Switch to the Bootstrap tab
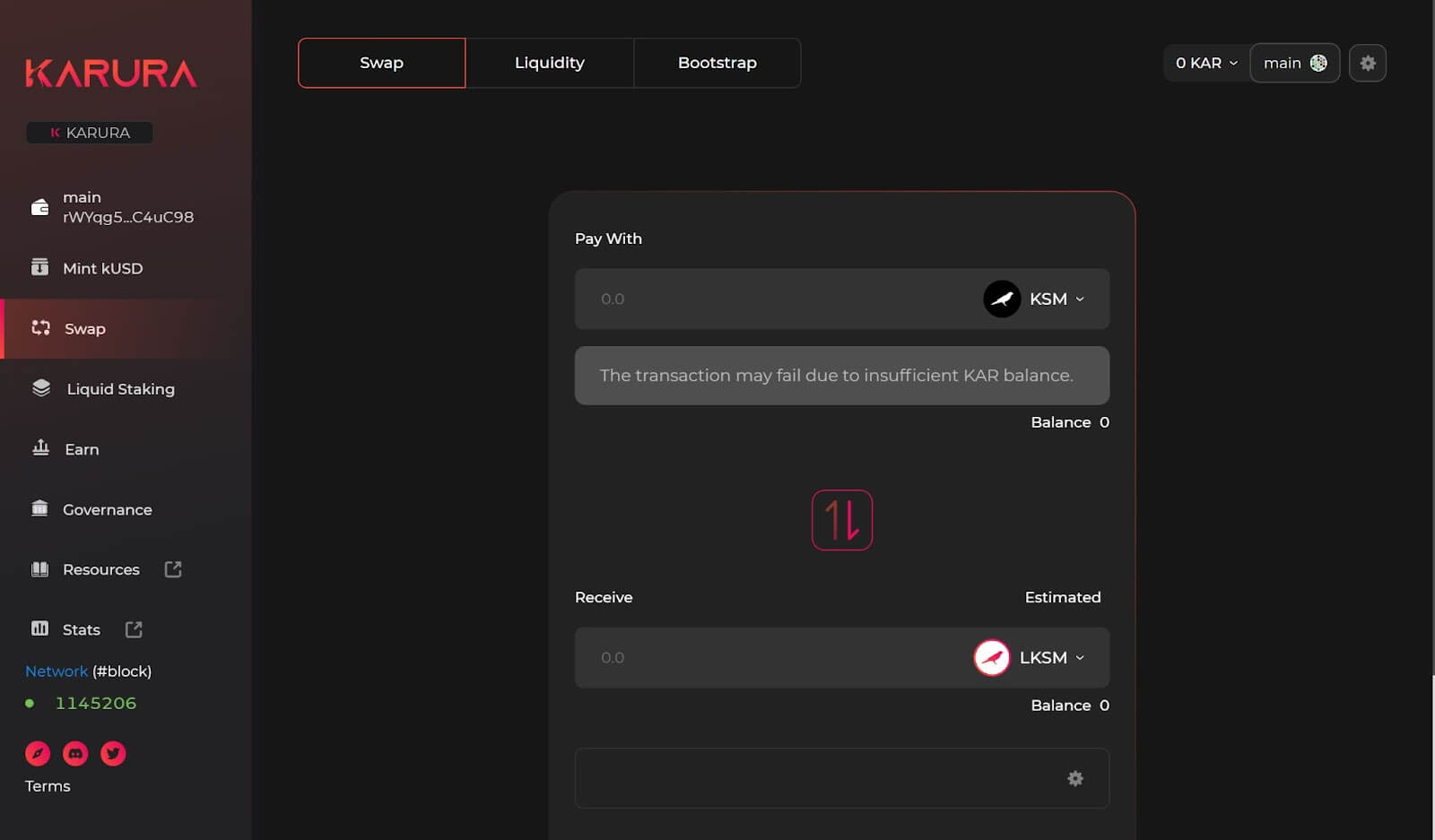 point(717,63)
